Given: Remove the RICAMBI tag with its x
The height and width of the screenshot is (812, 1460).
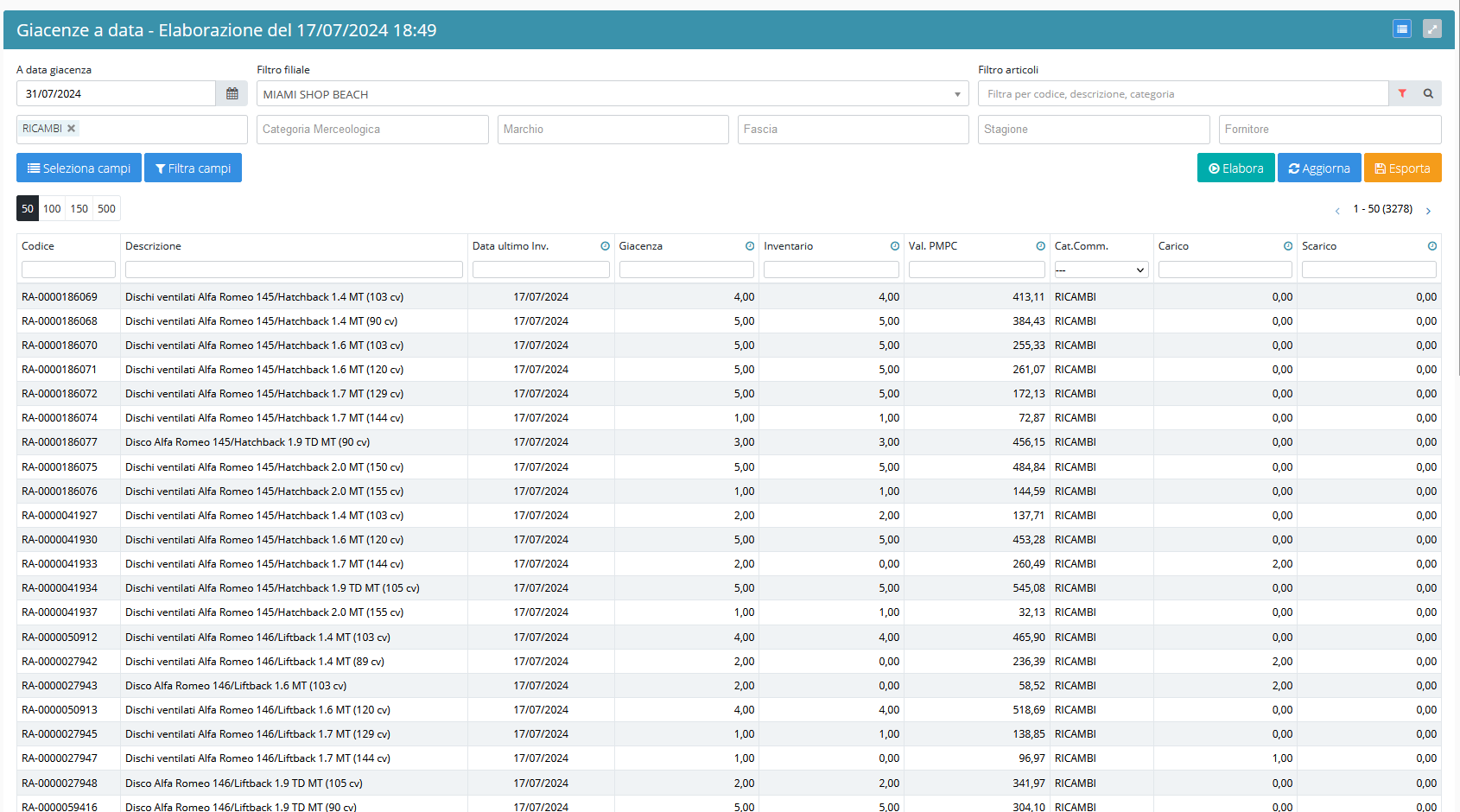Looking at the screenshot, I should point(72,128).
